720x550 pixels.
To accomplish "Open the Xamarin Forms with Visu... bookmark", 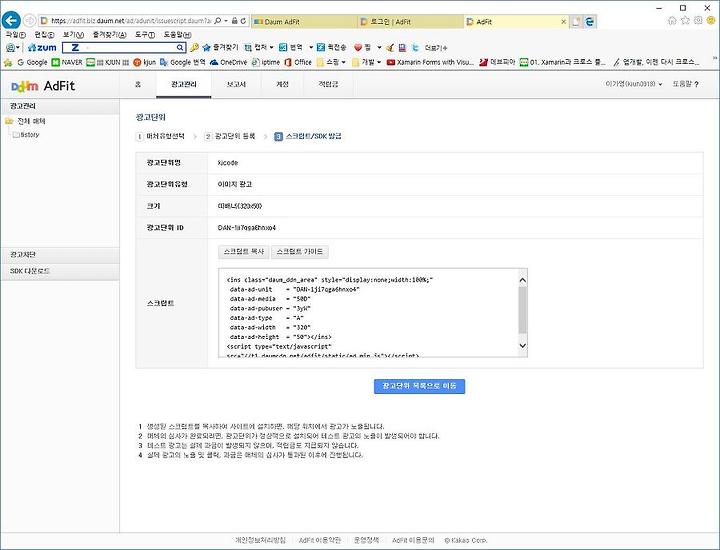I will (430, 62).
